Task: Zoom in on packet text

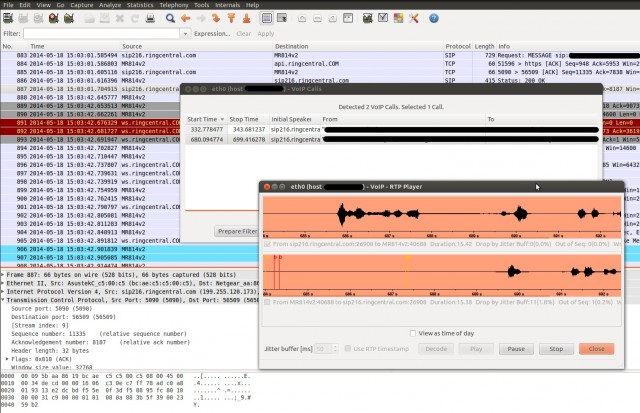Action: point(302,18)
